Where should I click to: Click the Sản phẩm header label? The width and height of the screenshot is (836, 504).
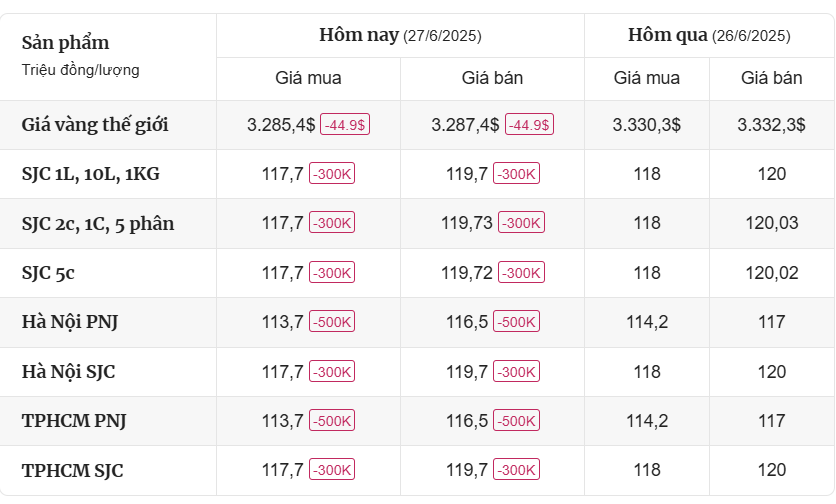[x=66, y=43]
